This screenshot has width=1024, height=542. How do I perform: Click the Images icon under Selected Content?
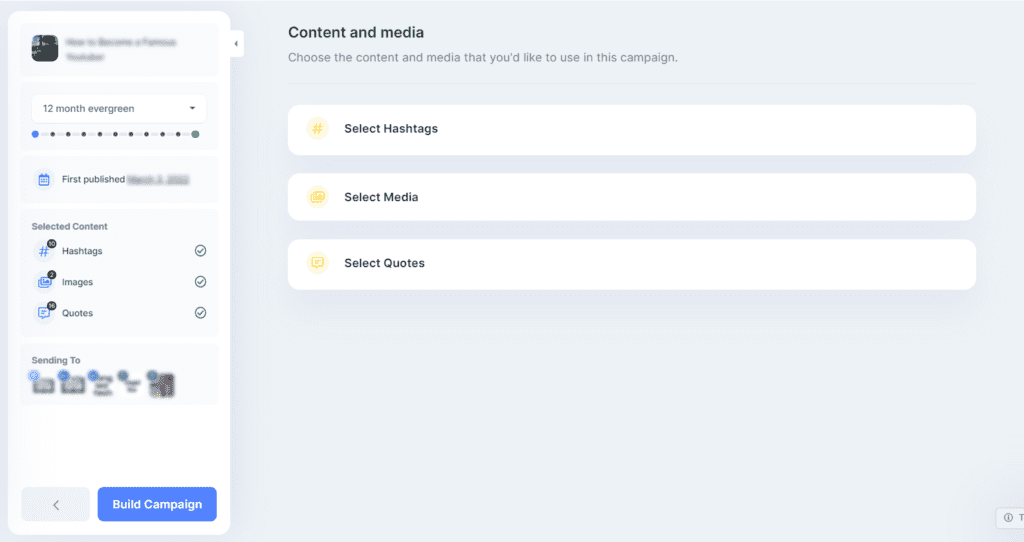44,282
